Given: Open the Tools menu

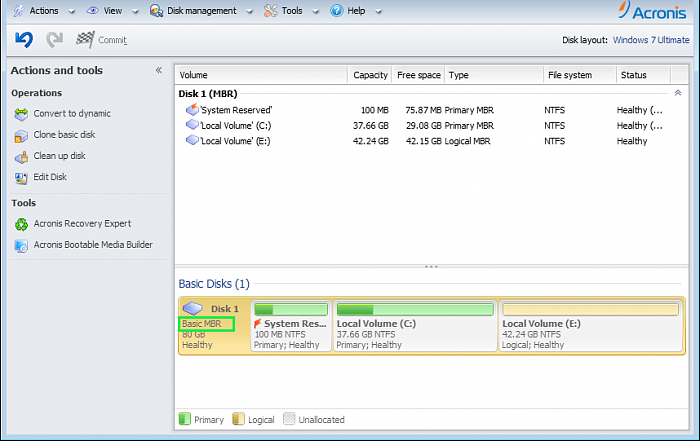Looking at the screenshot, I should 291,11.
